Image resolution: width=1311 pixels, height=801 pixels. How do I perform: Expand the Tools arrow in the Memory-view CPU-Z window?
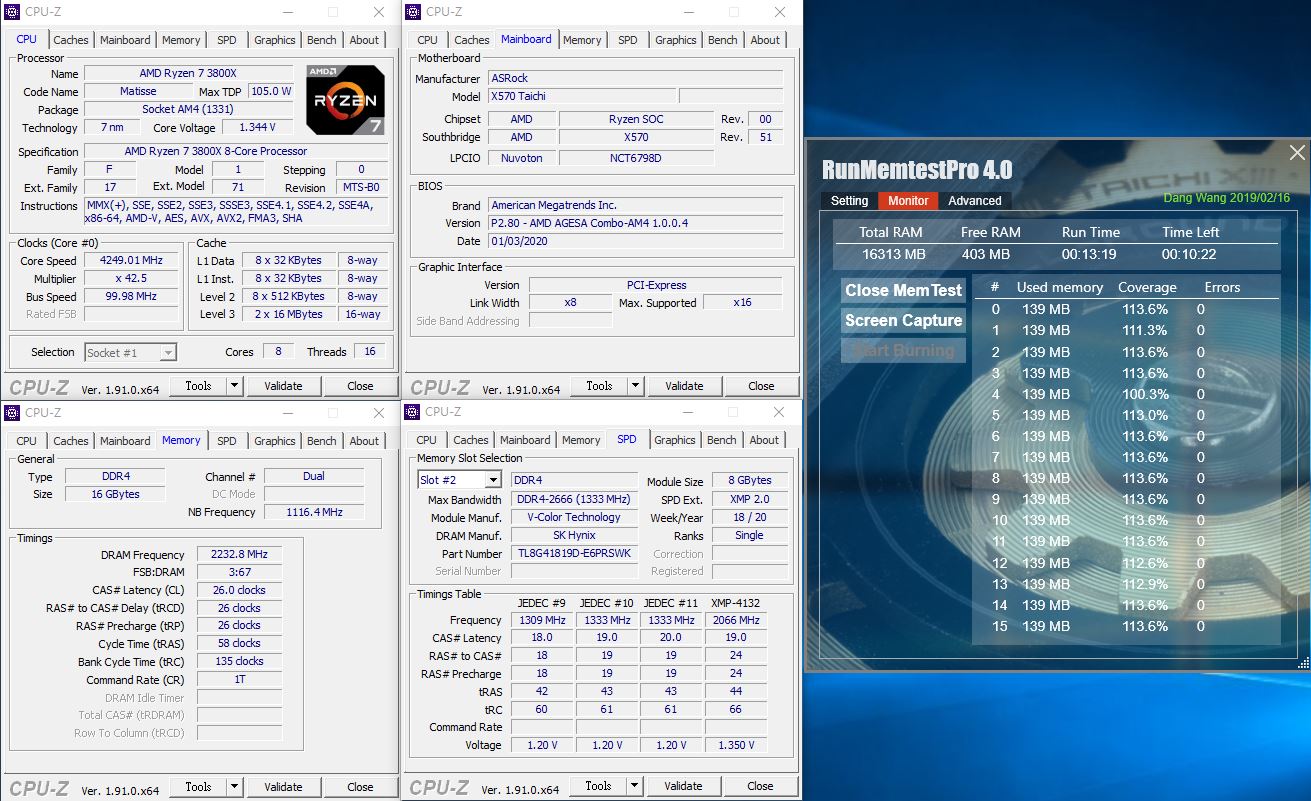coord(235,787)
